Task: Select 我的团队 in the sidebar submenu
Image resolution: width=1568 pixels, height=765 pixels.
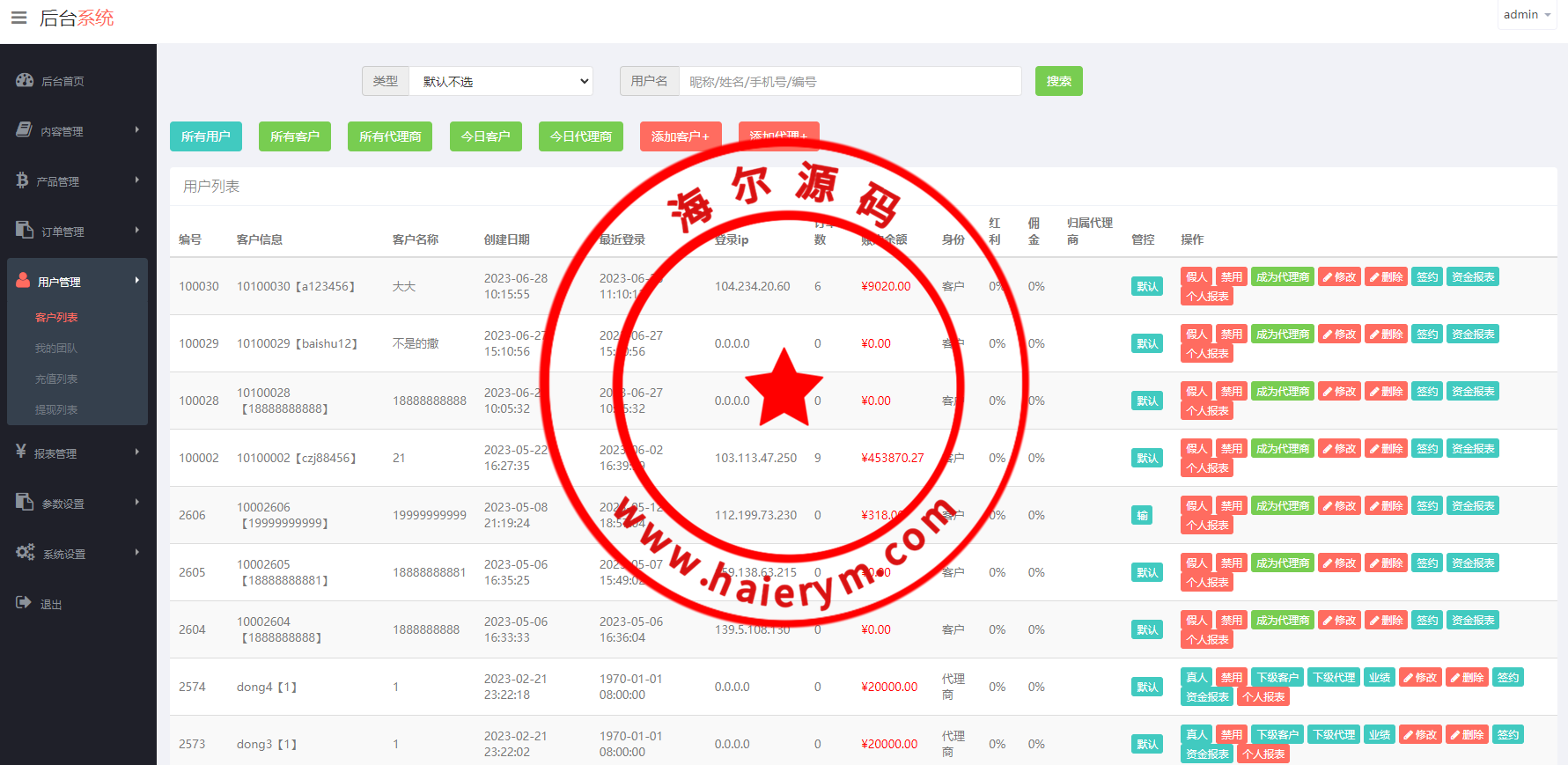Action: [56, 348]
